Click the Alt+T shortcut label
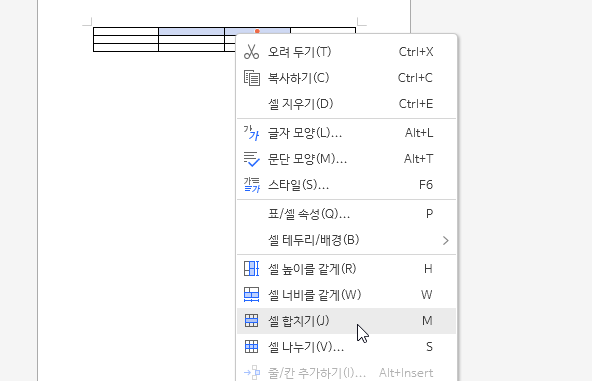 click(x=418, y=159)
